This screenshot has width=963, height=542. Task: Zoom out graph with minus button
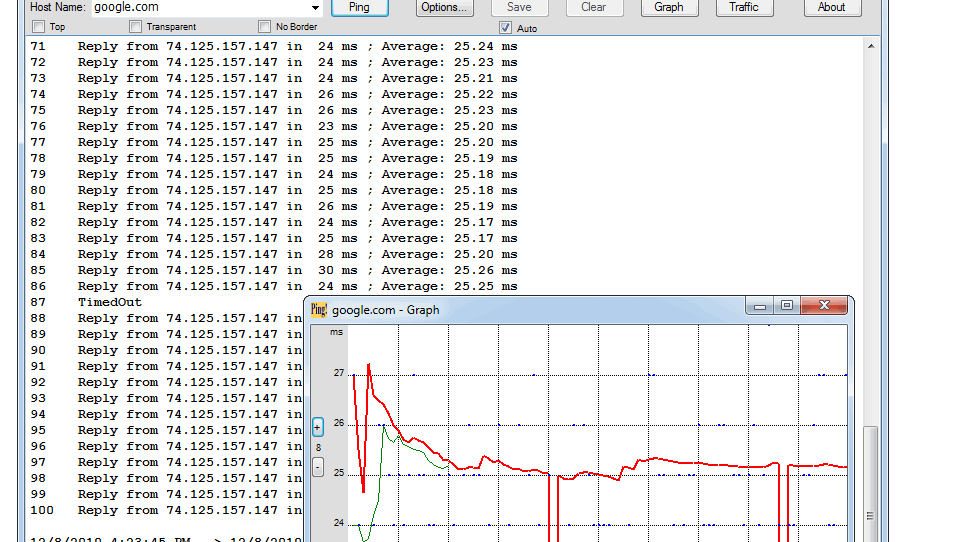(318, 467)
